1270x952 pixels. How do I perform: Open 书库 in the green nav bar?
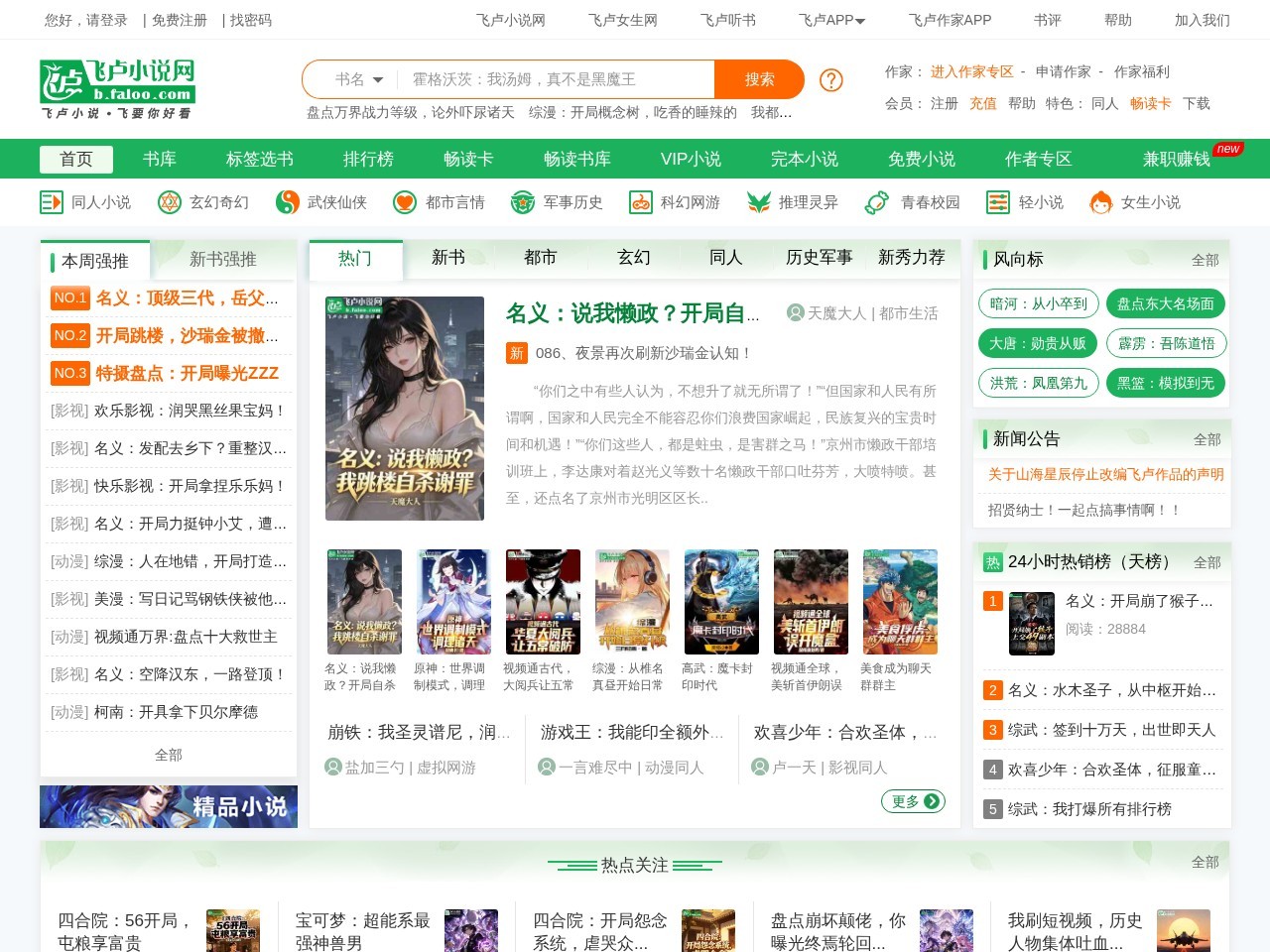pyautogui.click(x=159, y=159)
